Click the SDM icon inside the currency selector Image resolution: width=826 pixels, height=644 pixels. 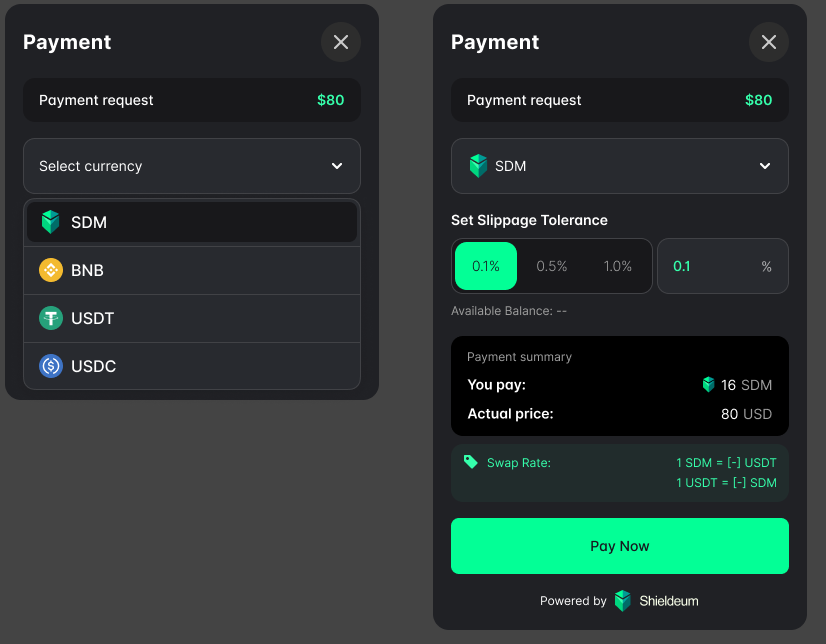(479, 166)
